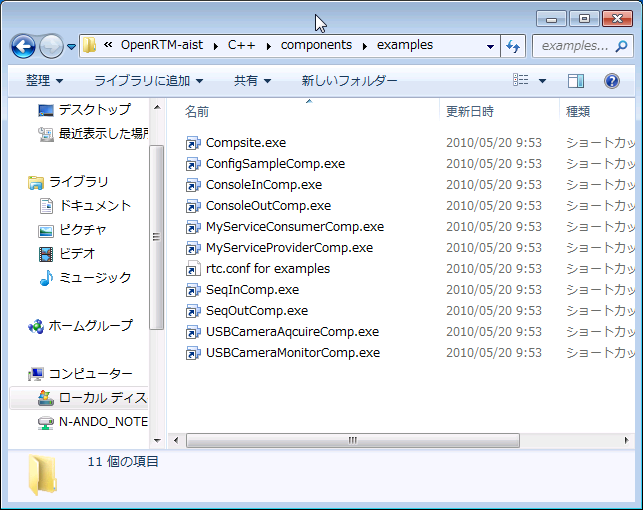This screenshot has height=510, width=643.
Task: Open the ライブラリに追加 menu
Action: 149,81
